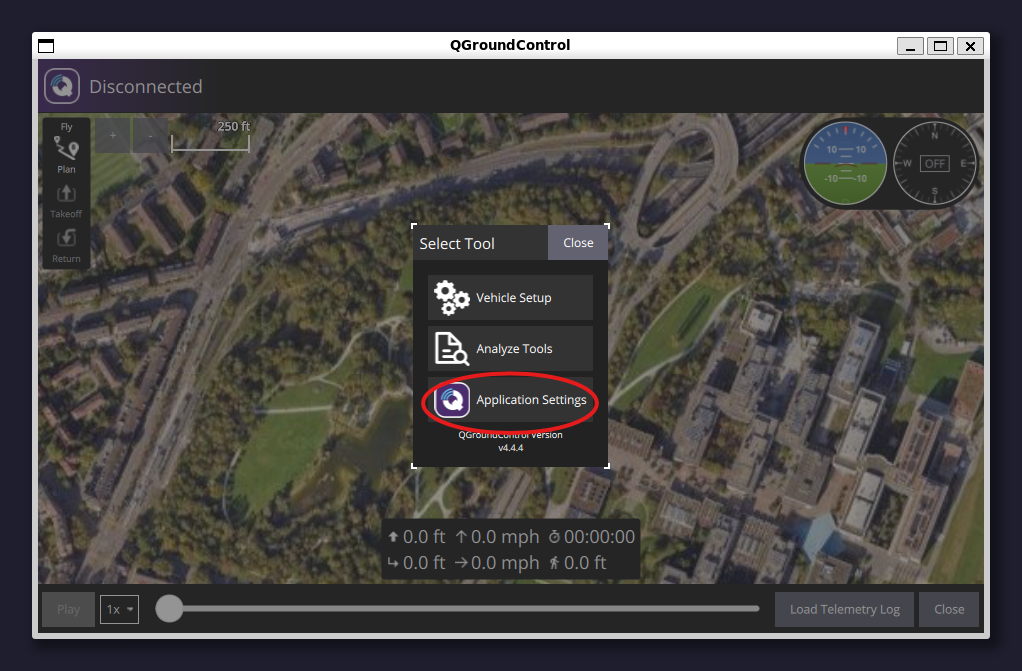The height and width of the screenshot is (671, 1022).
Task: Expand the 1x playback speed dropdown
Action: pos(119,609)
